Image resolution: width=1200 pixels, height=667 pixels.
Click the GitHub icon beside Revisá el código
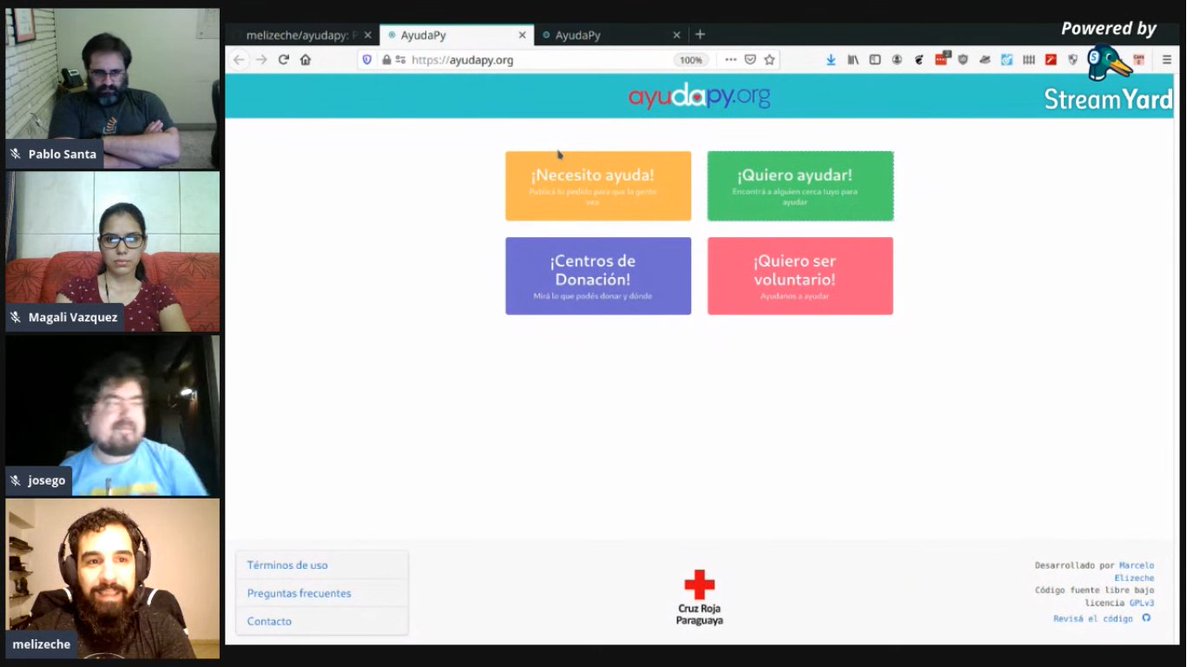click(x=1146, y=618)
